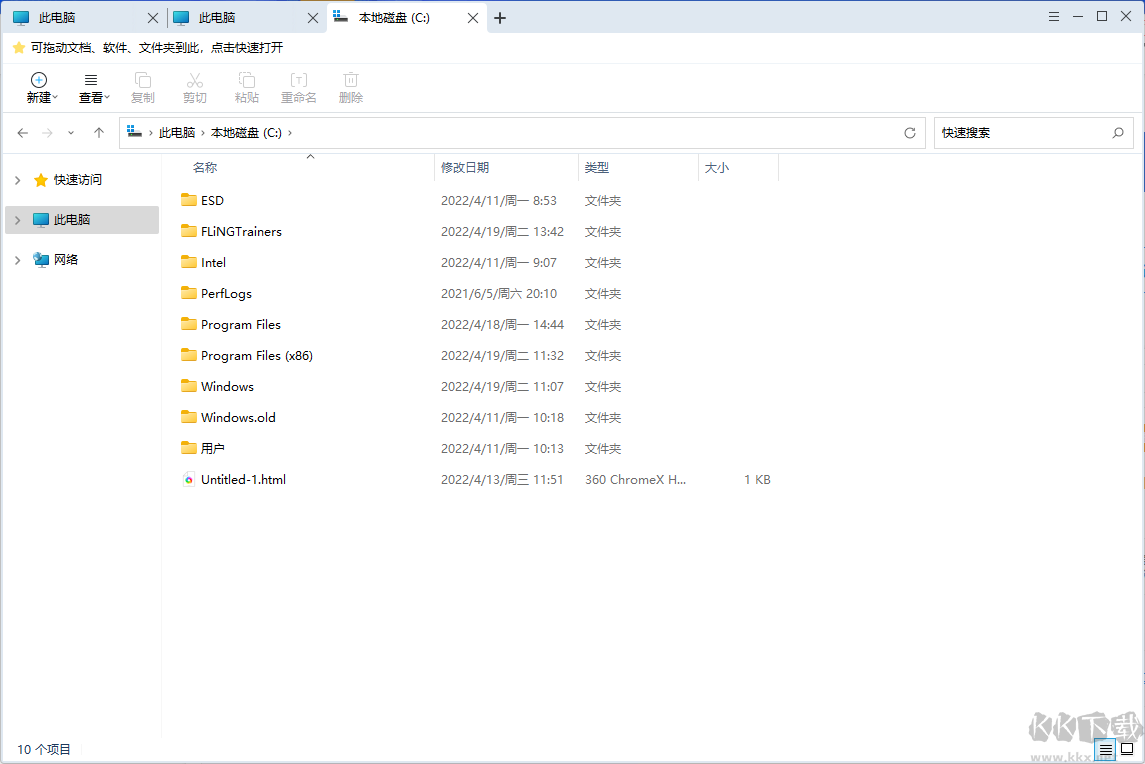
Task: Click the 快速搜索 search field
Action: pyautogui.click(x=1020, y=133)
